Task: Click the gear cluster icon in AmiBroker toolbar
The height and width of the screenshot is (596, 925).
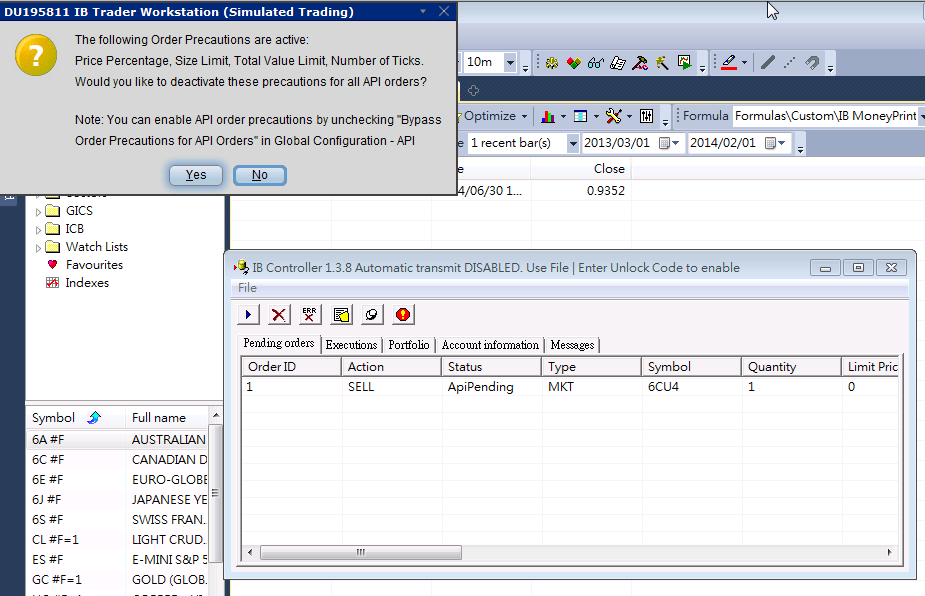Action: coord(552,63)
